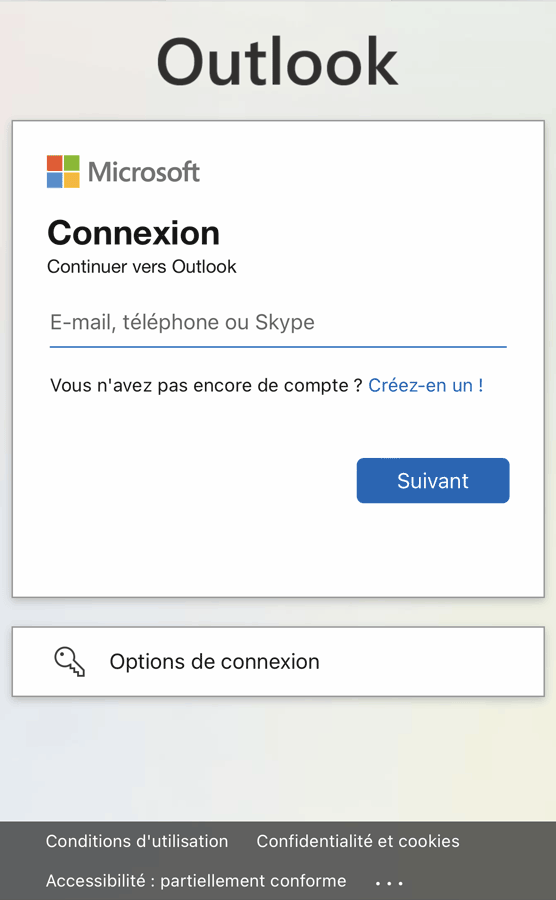
Task: Open Accessibilité : partiellement conforme link
Action: (x=196, y=880)
